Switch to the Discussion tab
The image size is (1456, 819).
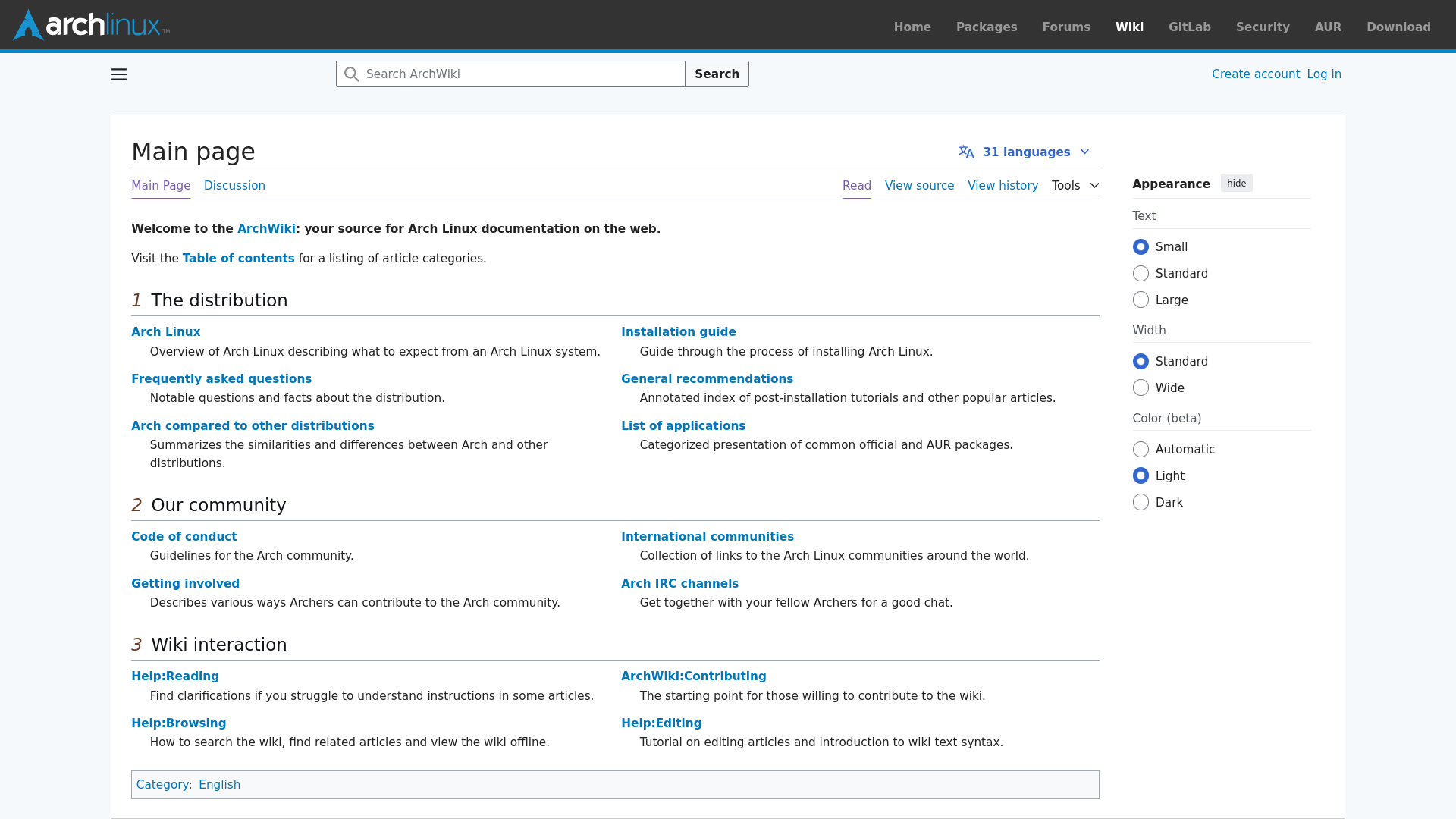[234, 186]
